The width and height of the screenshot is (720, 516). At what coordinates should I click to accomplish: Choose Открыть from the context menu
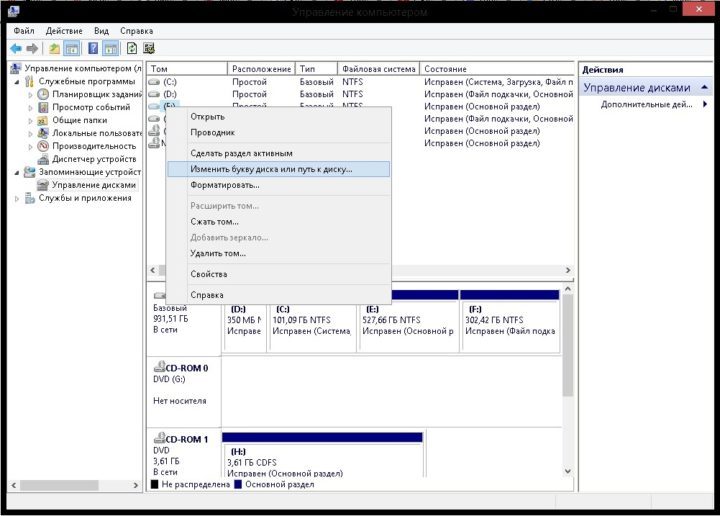(279, 117)
